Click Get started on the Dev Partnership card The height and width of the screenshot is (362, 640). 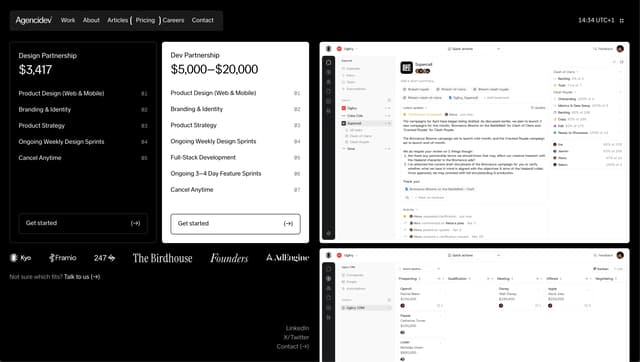click(x=236, y=224)
